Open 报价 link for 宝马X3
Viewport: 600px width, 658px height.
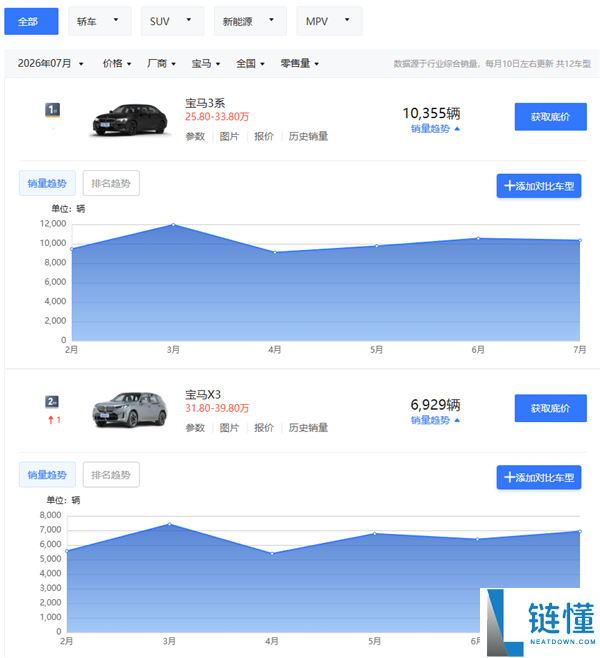(x=263, y=428)
